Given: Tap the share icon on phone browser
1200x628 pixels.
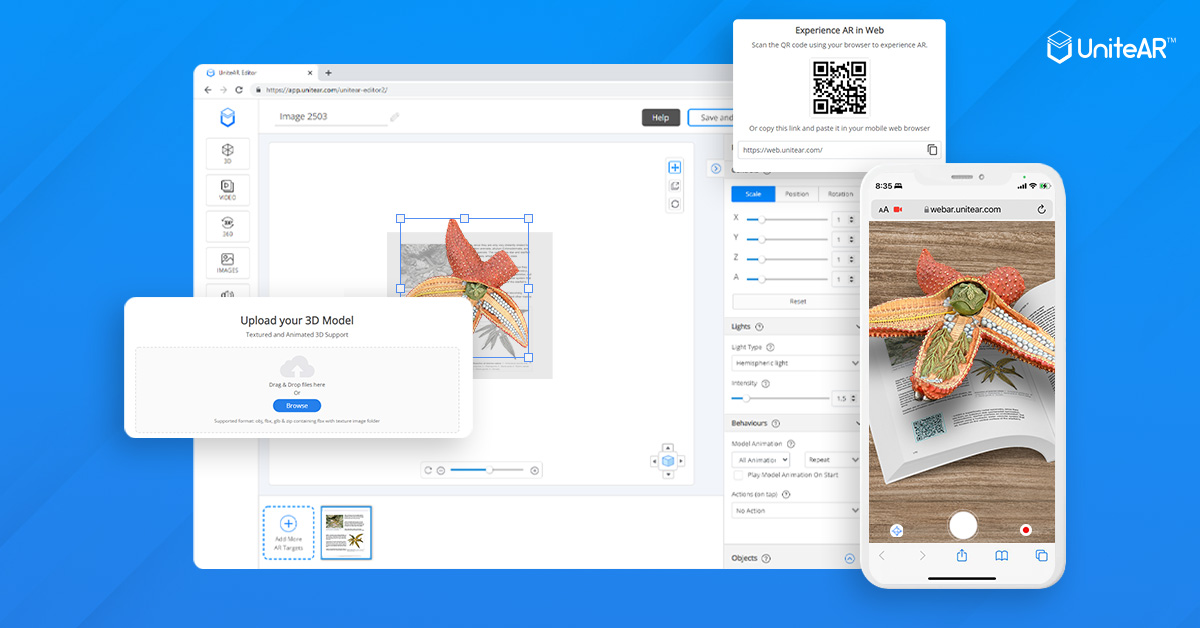Looking at the screenshot, I should (961, 556).
